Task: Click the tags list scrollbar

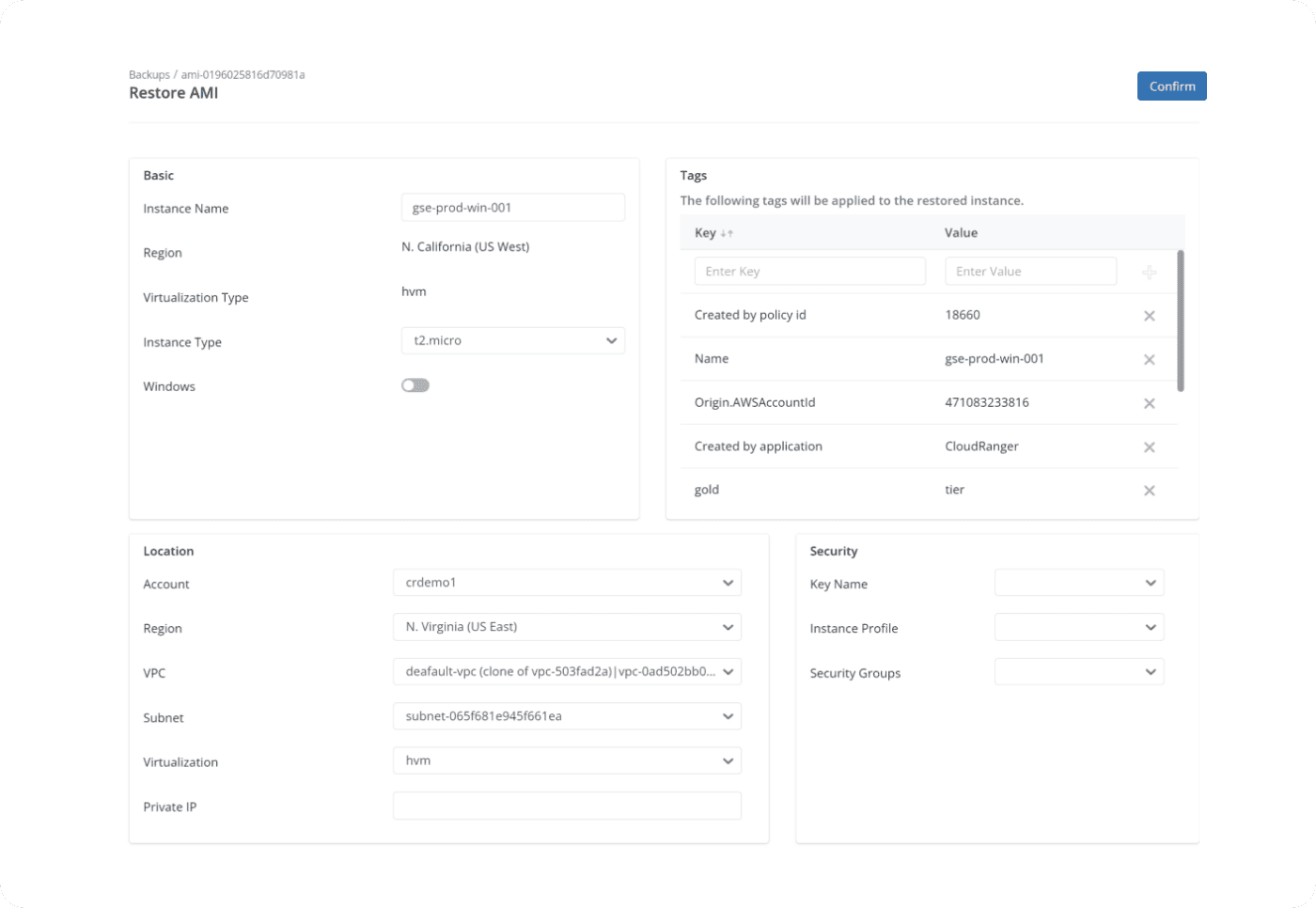Action: coord(1181,321)
